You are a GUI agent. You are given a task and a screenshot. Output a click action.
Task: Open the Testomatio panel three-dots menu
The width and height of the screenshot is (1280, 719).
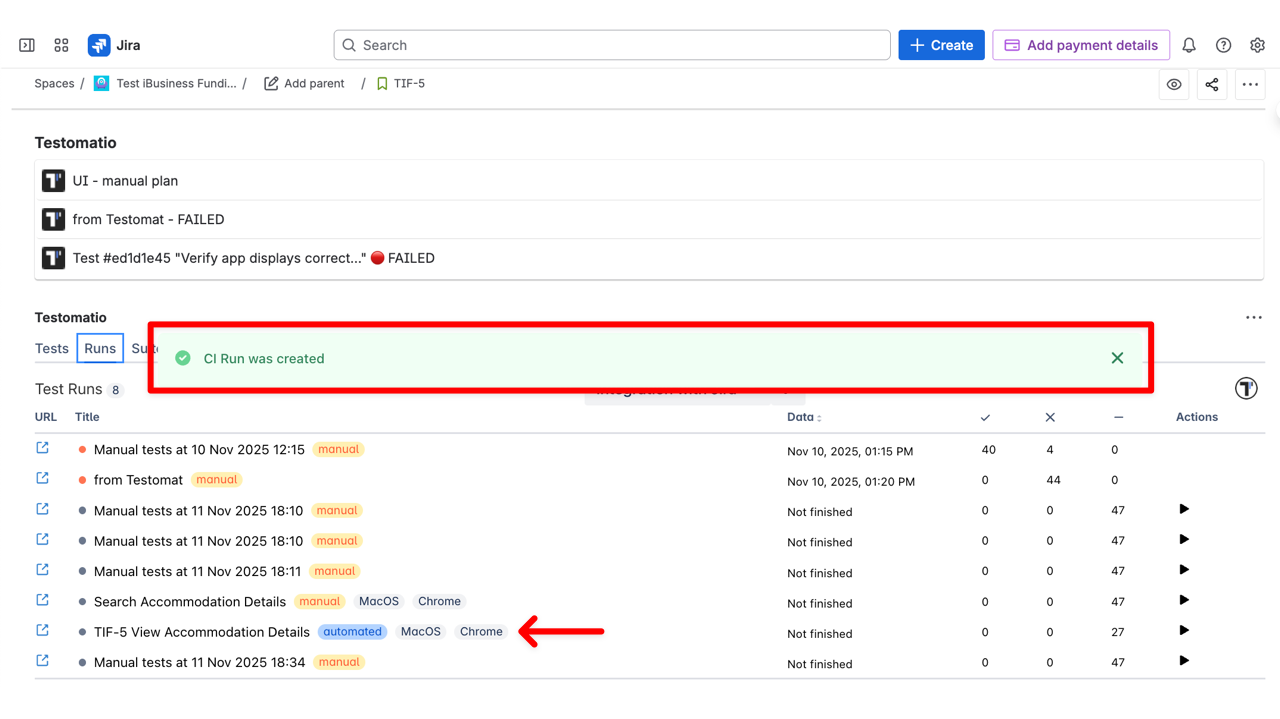tap(1254, 317)
